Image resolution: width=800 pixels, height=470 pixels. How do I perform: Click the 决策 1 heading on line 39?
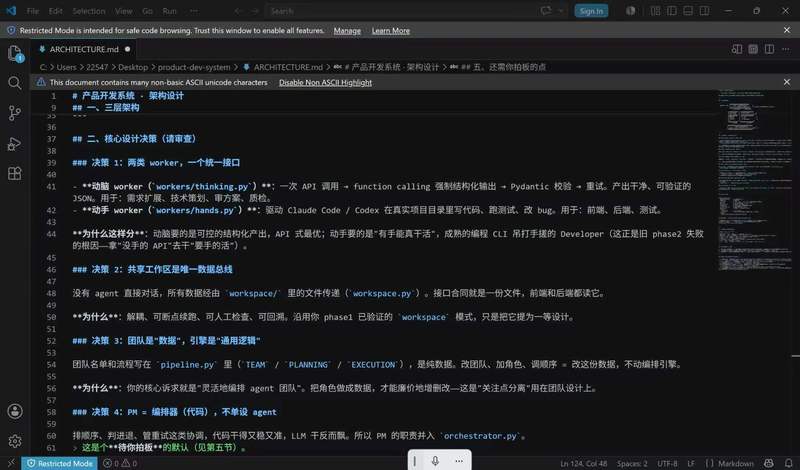(x=156, y=162)
